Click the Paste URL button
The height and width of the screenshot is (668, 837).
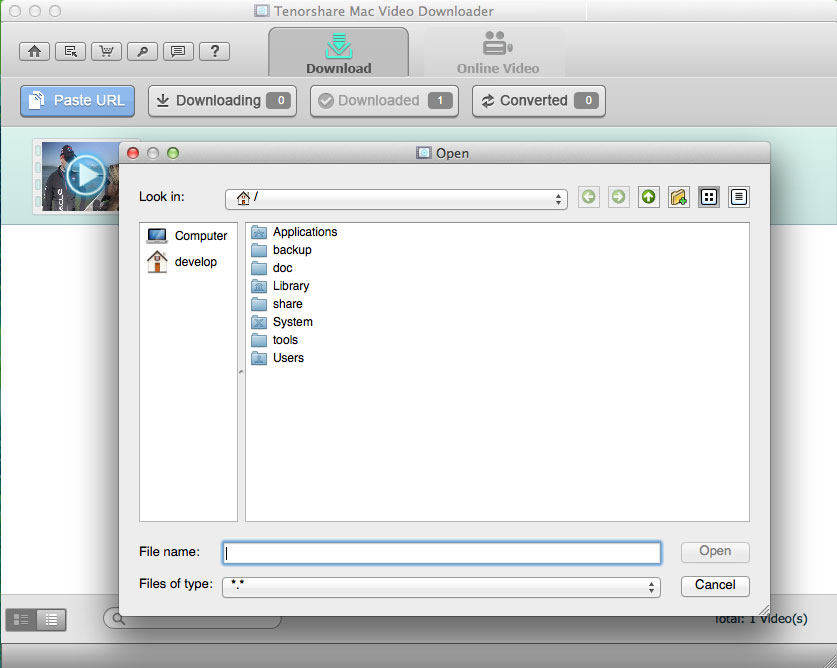pos(77,101)
